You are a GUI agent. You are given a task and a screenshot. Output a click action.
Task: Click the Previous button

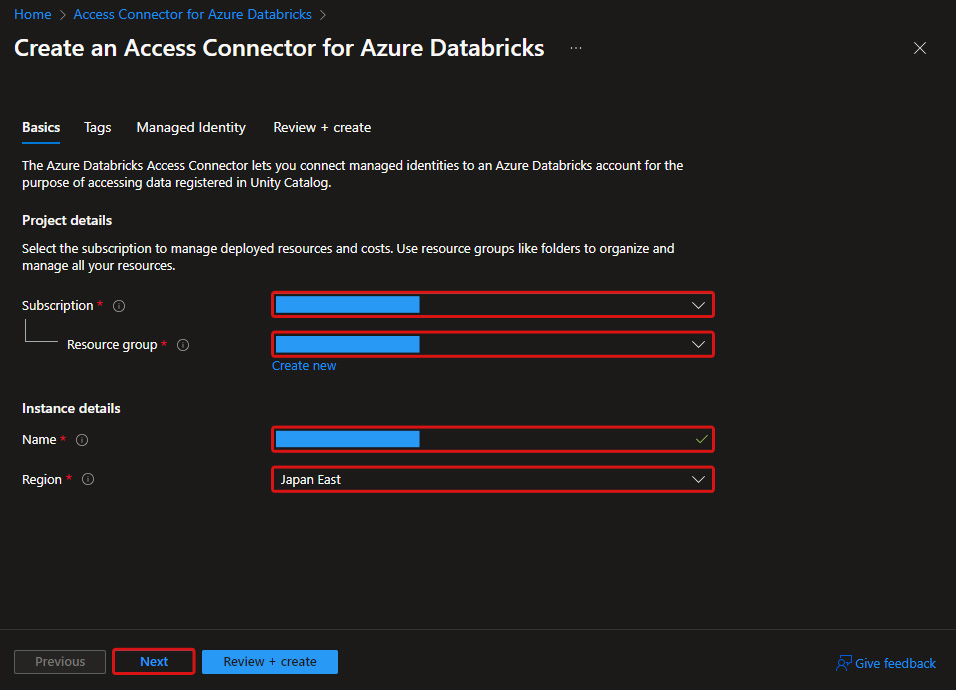[60, 661]
